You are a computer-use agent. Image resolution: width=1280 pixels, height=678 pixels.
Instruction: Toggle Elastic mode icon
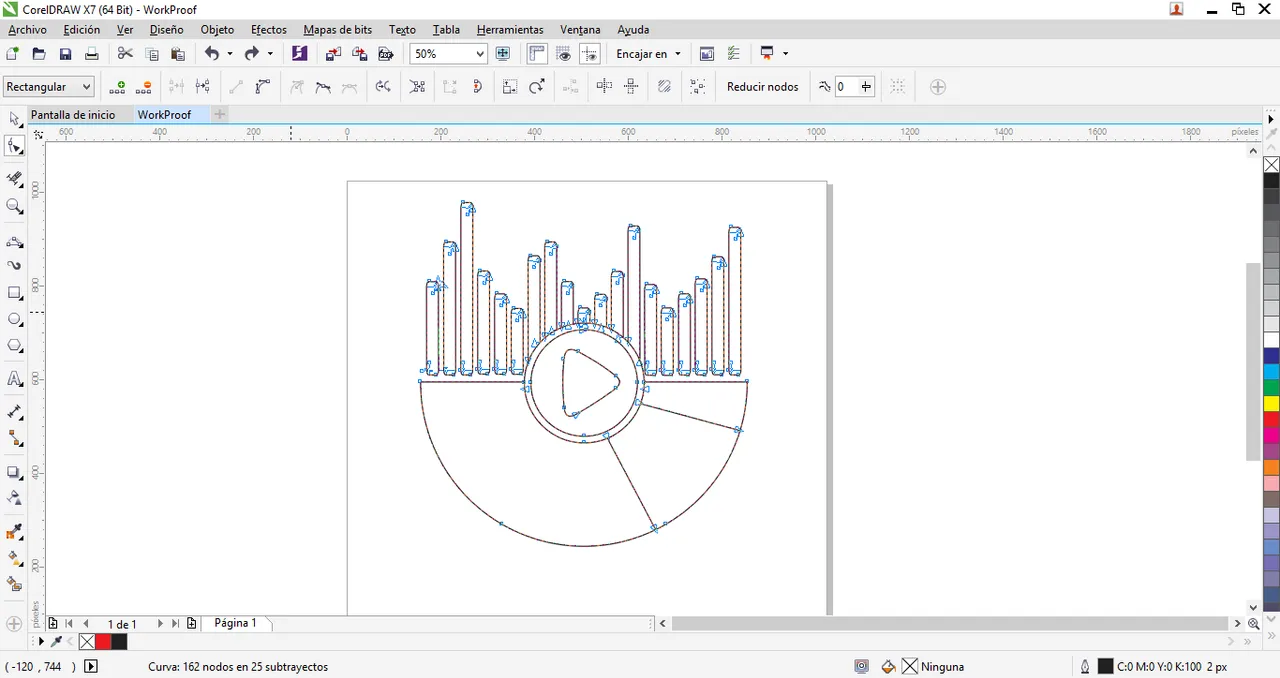pos(664,87)
